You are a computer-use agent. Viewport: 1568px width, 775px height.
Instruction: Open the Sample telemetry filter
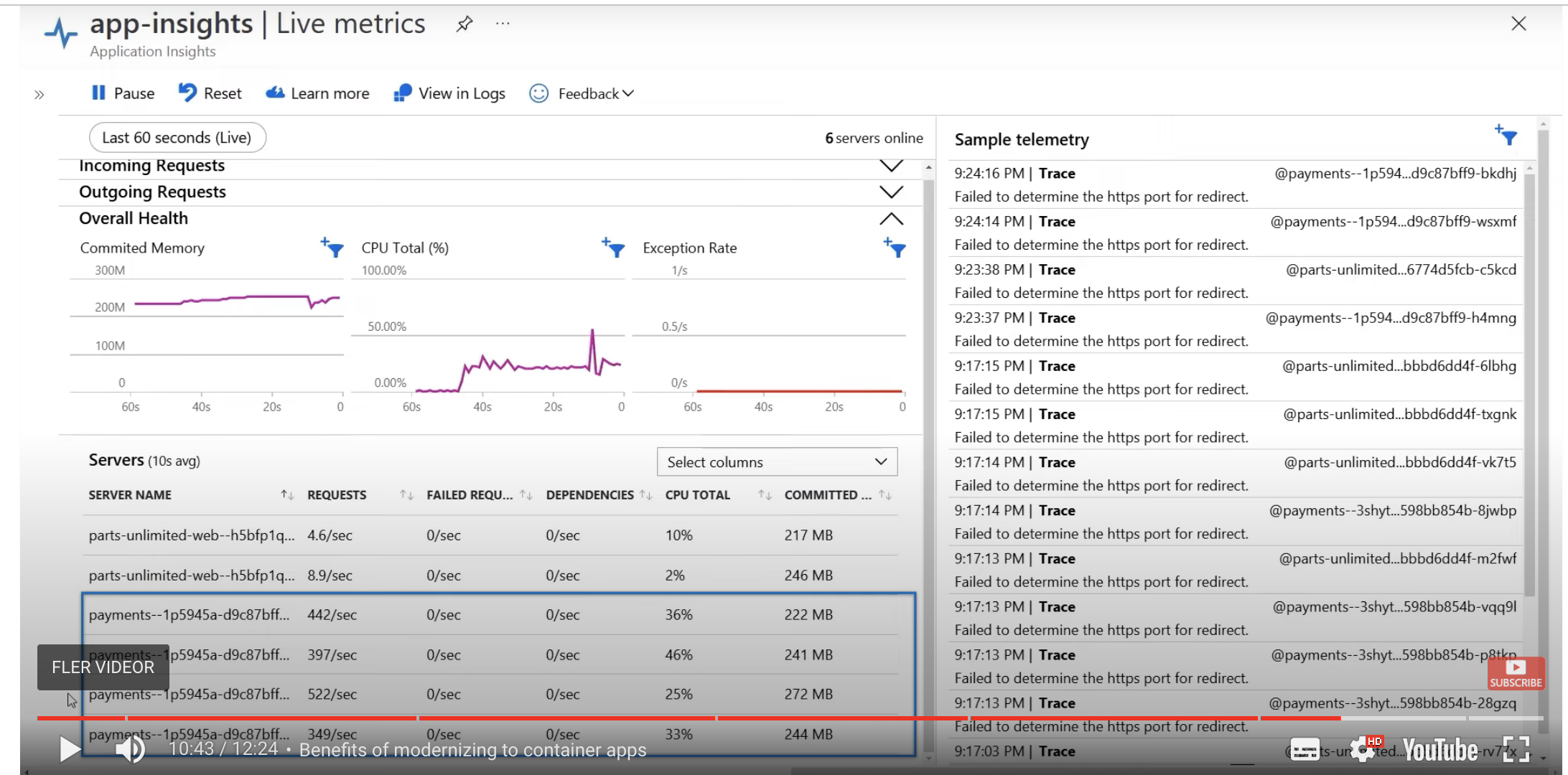tap(1507, 137)
